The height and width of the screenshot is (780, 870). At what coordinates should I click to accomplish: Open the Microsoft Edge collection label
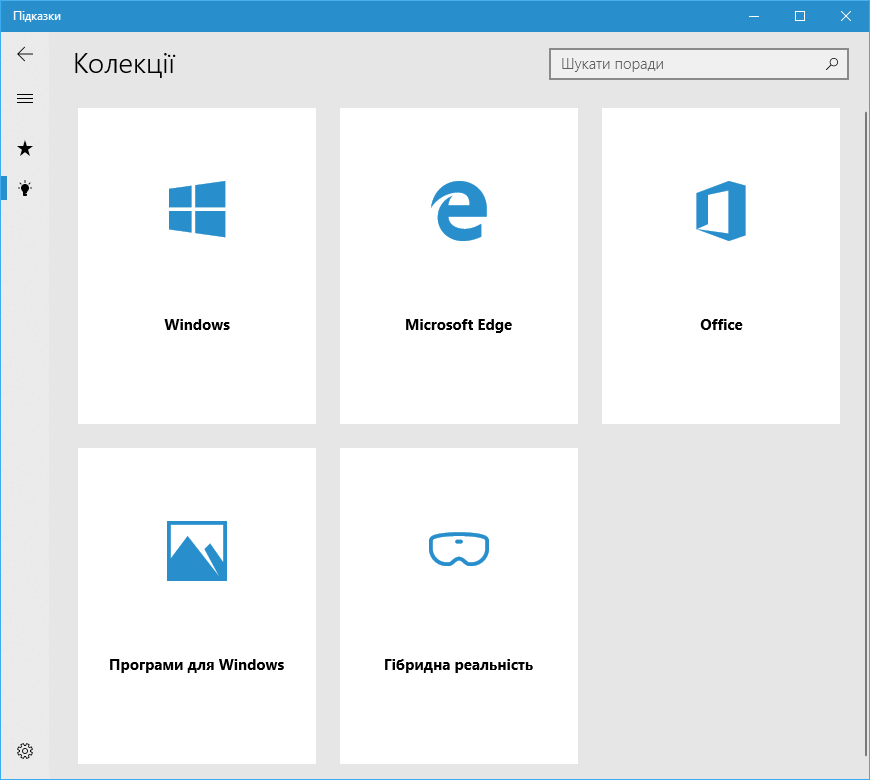coord(458,325)
